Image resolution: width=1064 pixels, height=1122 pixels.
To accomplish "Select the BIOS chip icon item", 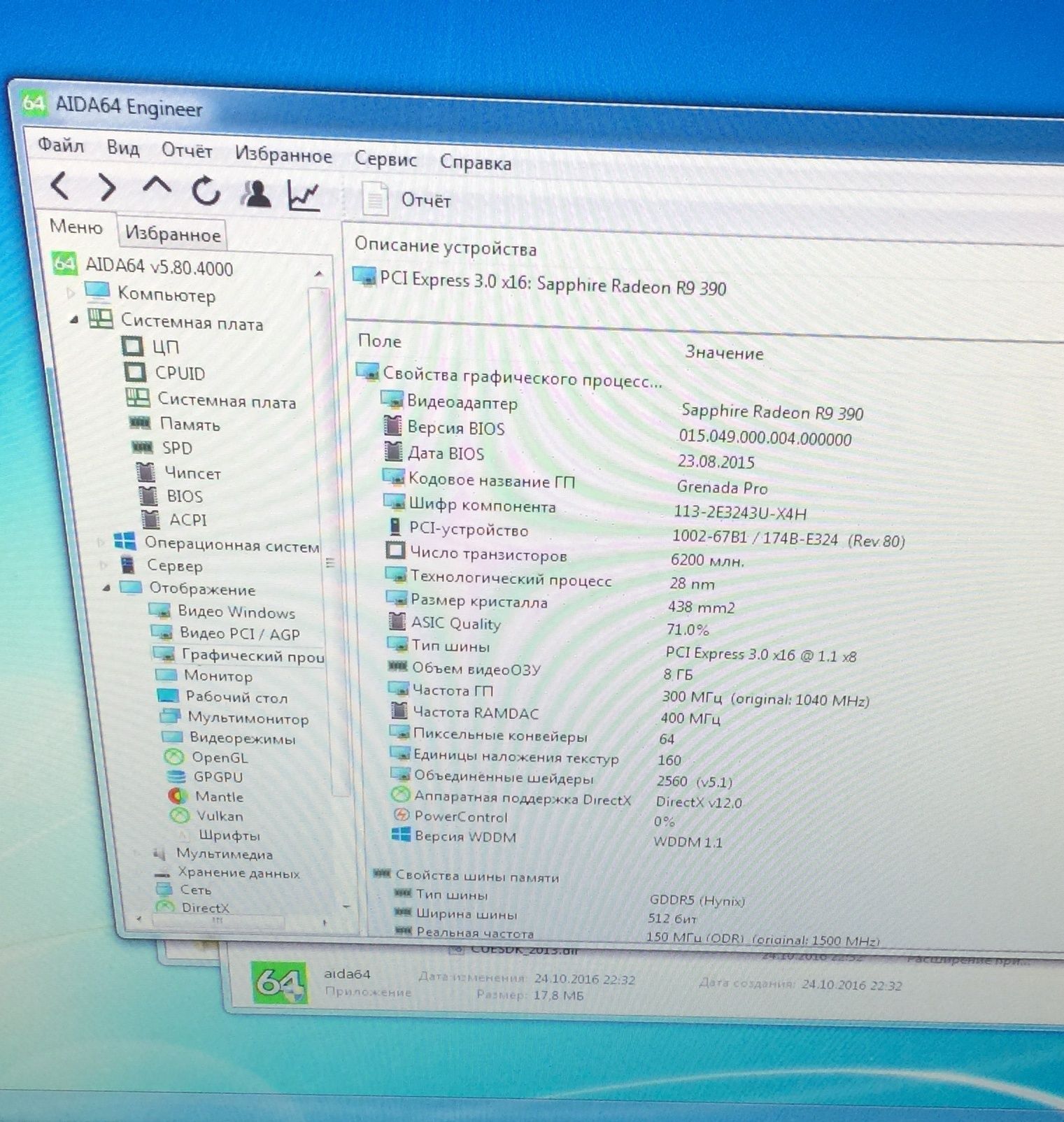I will pos(148,495).
